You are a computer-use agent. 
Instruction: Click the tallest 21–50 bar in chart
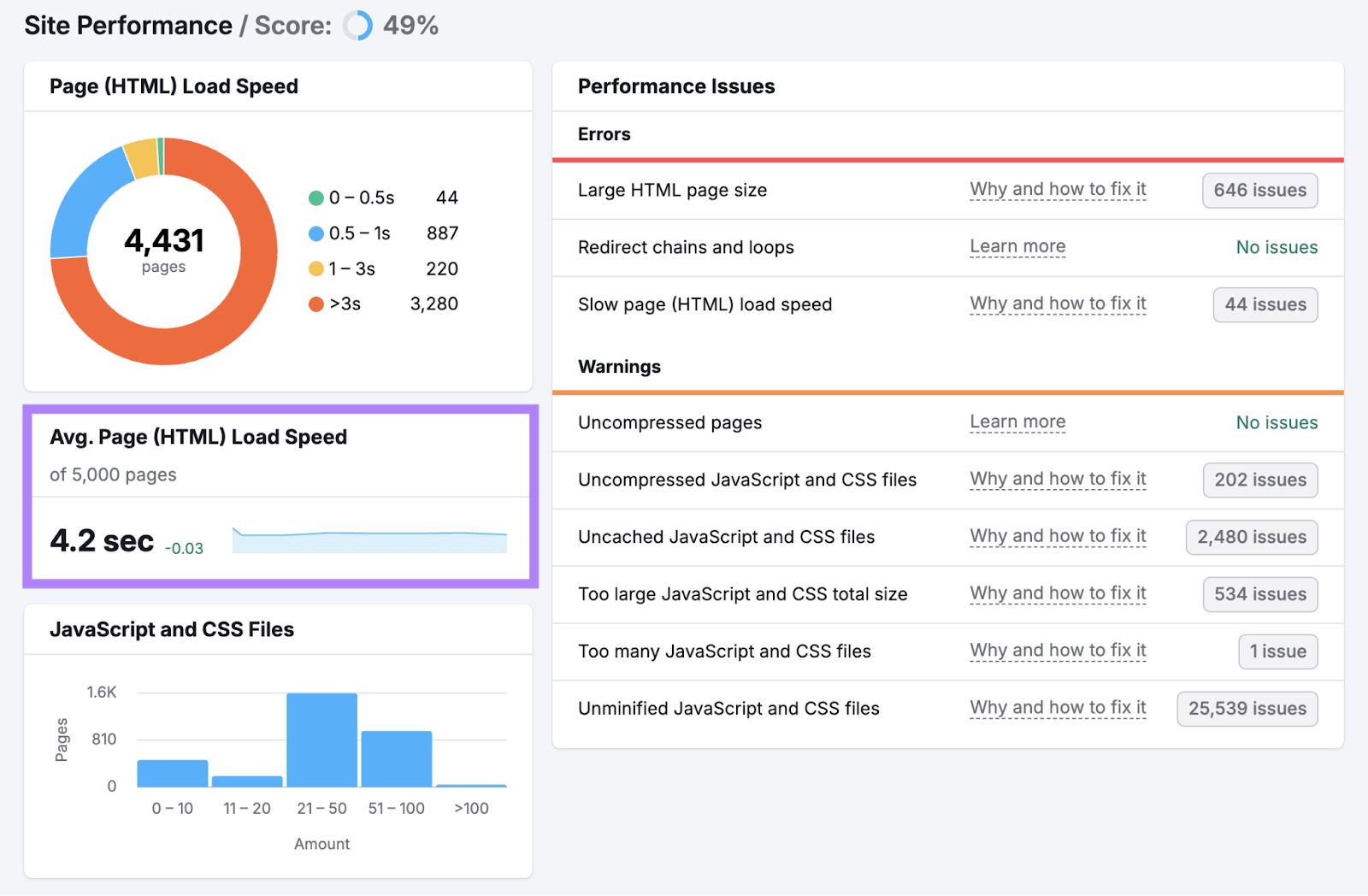pos(321,740)
